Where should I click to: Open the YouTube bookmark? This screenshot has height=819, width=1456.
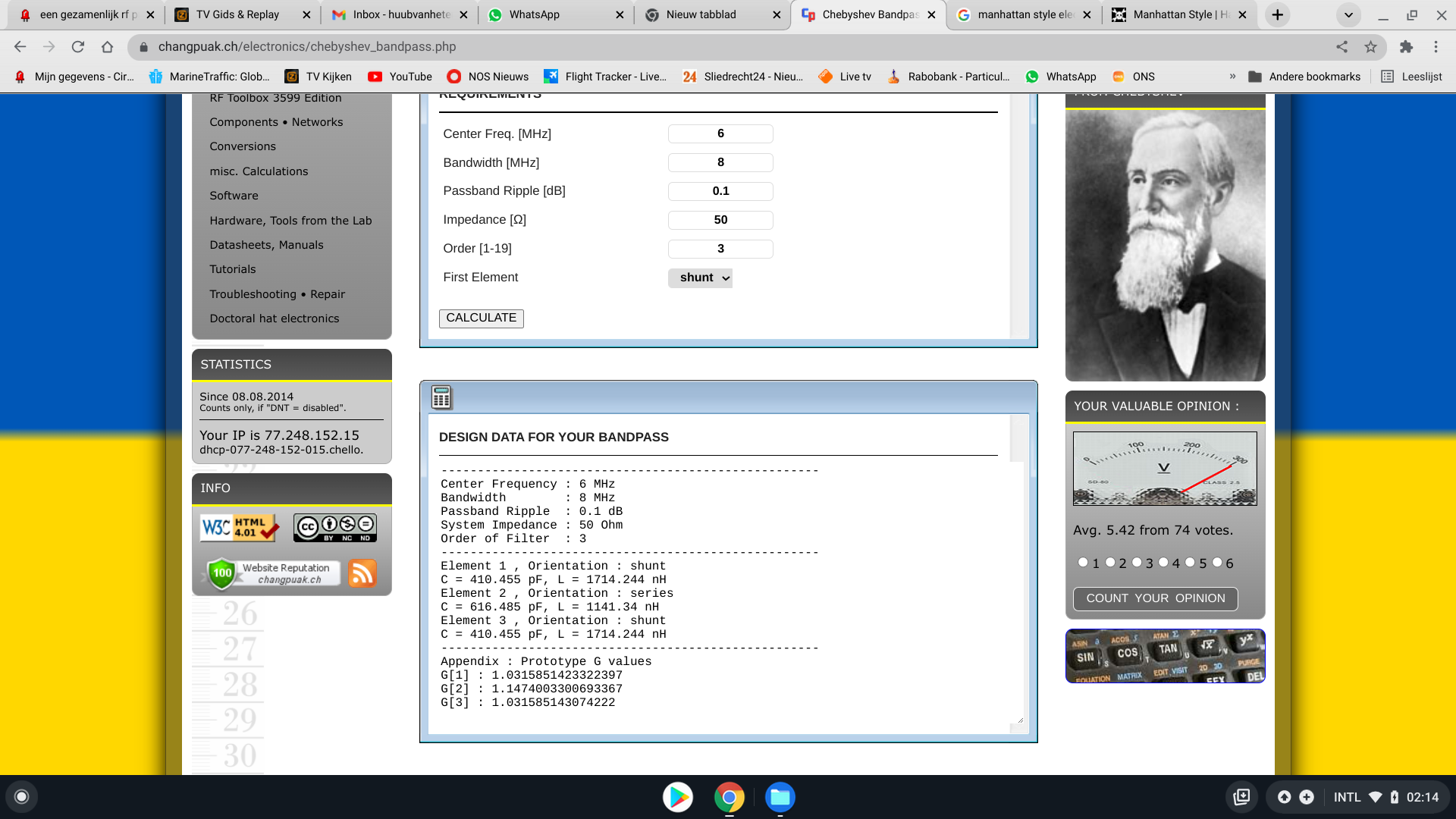point(400,77)
